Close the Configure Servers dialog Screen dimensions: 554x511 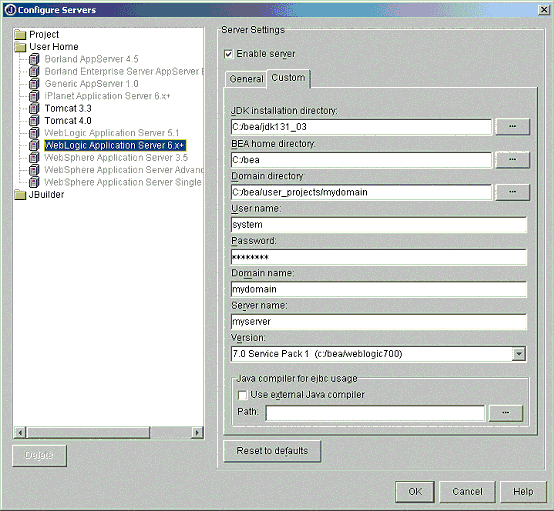(543, 10)
